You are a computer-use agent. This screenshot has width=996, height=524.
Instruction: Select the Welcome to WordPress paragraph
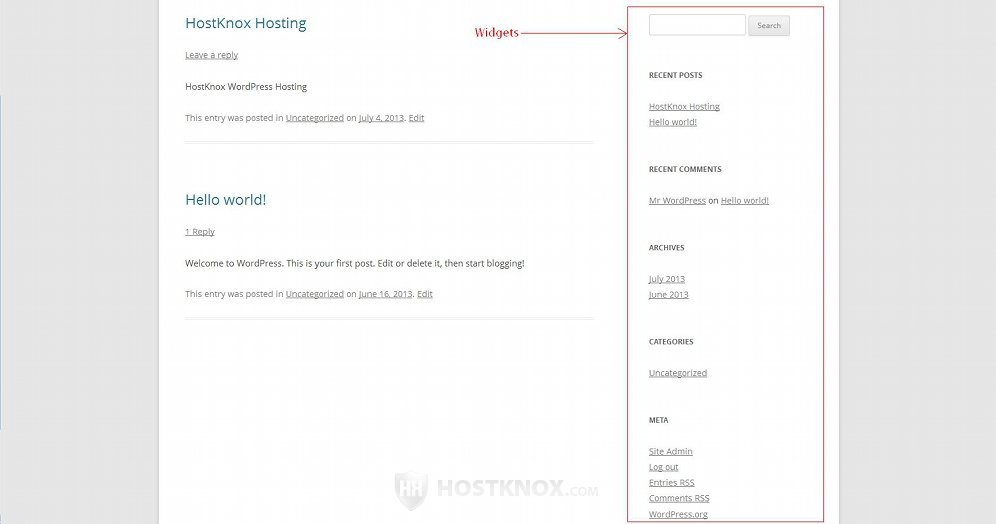coord(354,264)
